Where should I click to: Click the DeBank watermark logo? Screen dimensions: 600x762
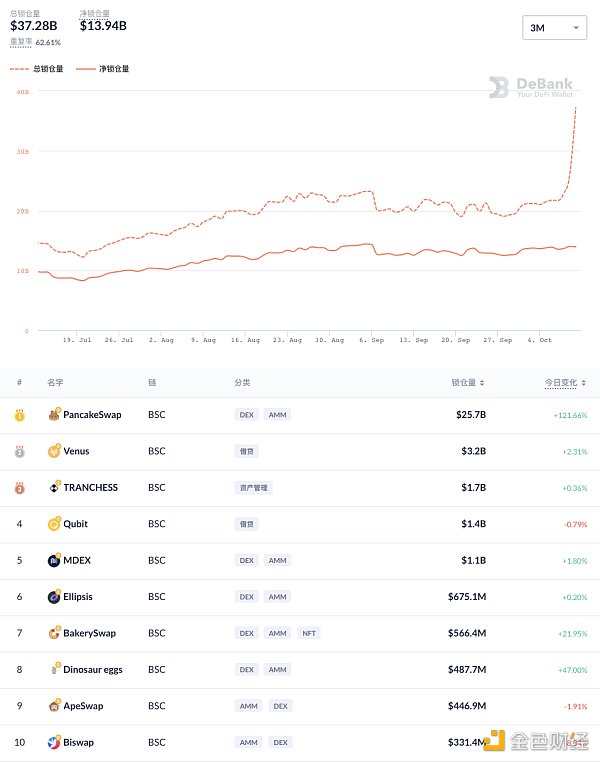click(531, 87)
